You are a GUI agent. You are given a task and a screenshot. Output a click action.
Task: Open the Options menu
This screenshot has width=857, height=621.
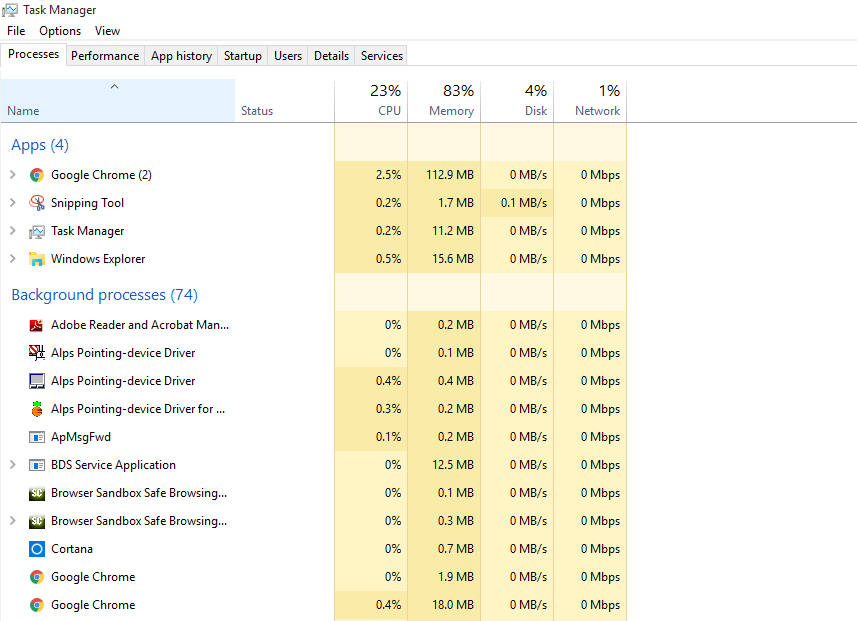pyautogui.click(x=59, y=30)
